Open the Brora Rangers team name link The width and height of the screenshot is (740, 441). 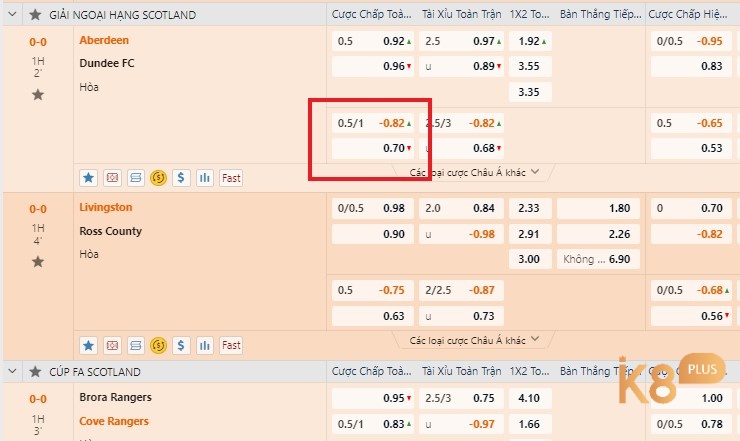(x=115, y=397)
